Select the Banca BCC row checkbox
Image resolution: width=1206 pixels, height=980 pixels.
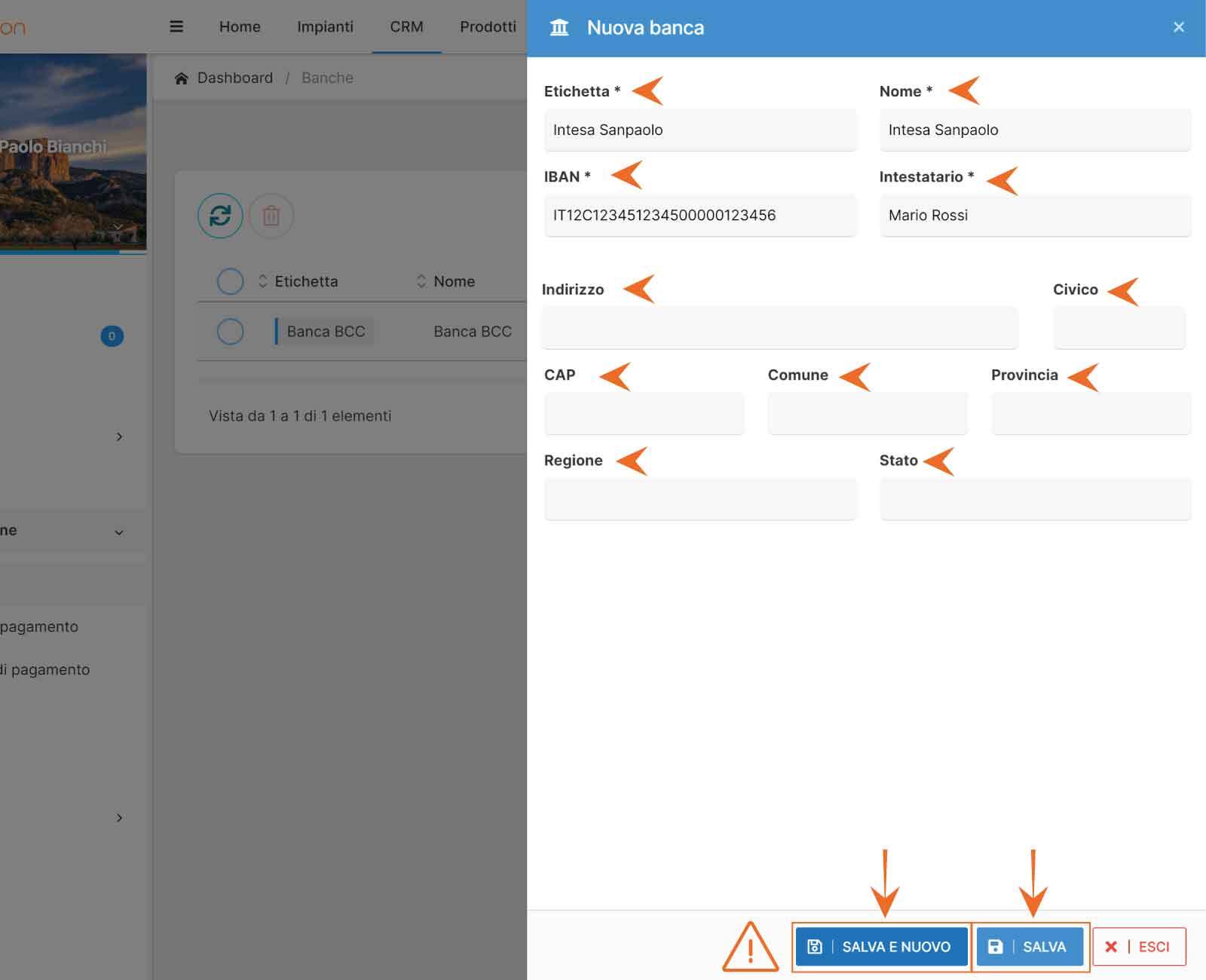[230, 332]
